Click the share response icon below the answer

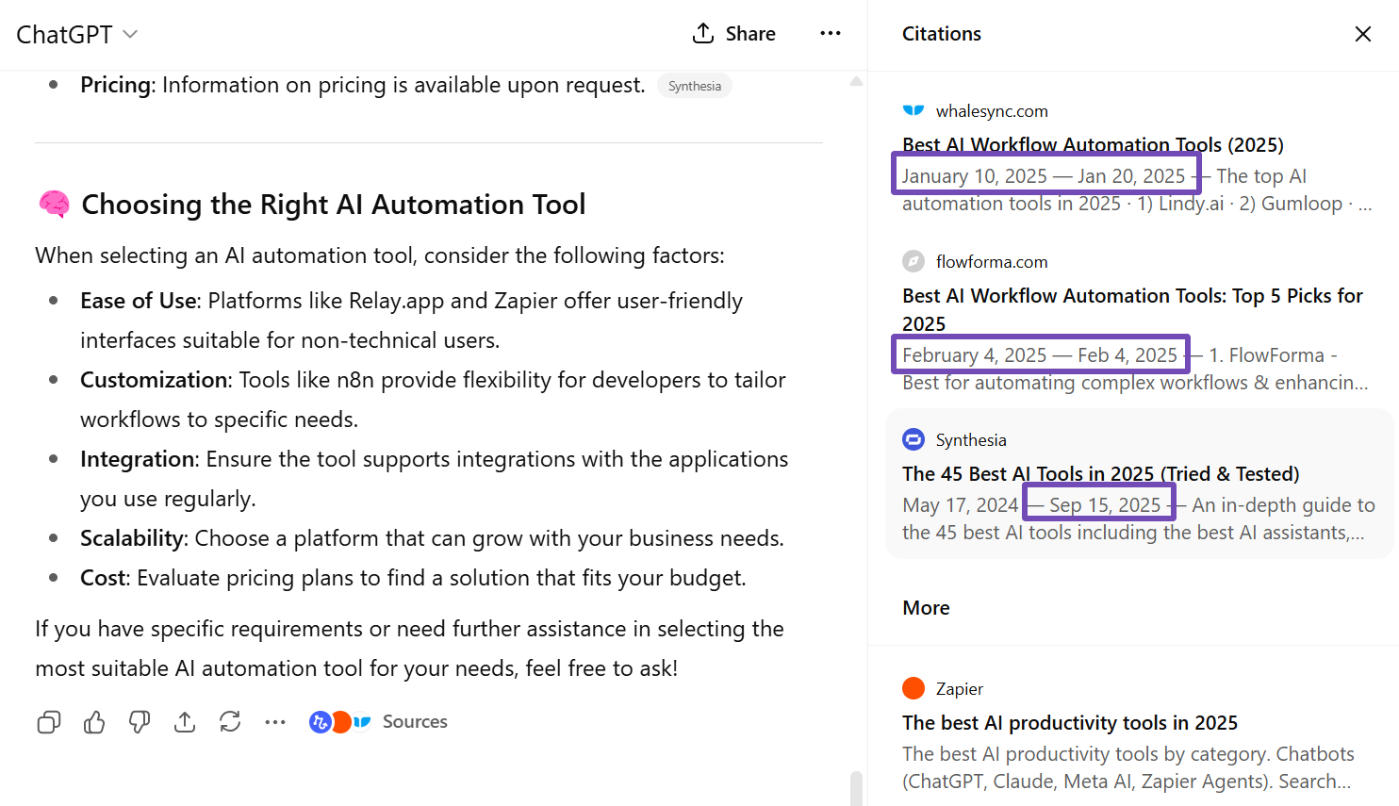(184, 722)
